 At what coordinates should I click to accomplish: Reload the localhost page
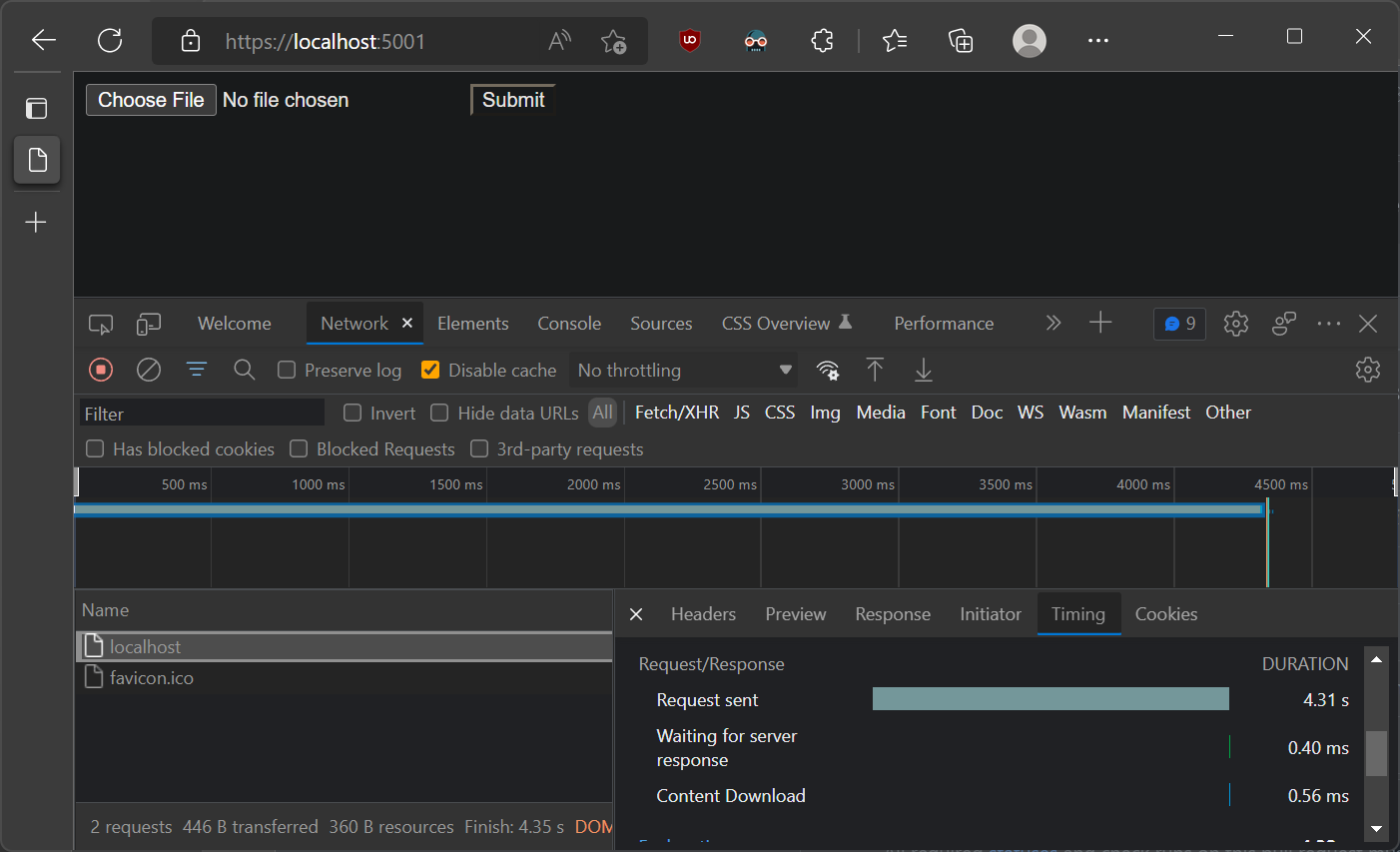(x=110, y=40)
